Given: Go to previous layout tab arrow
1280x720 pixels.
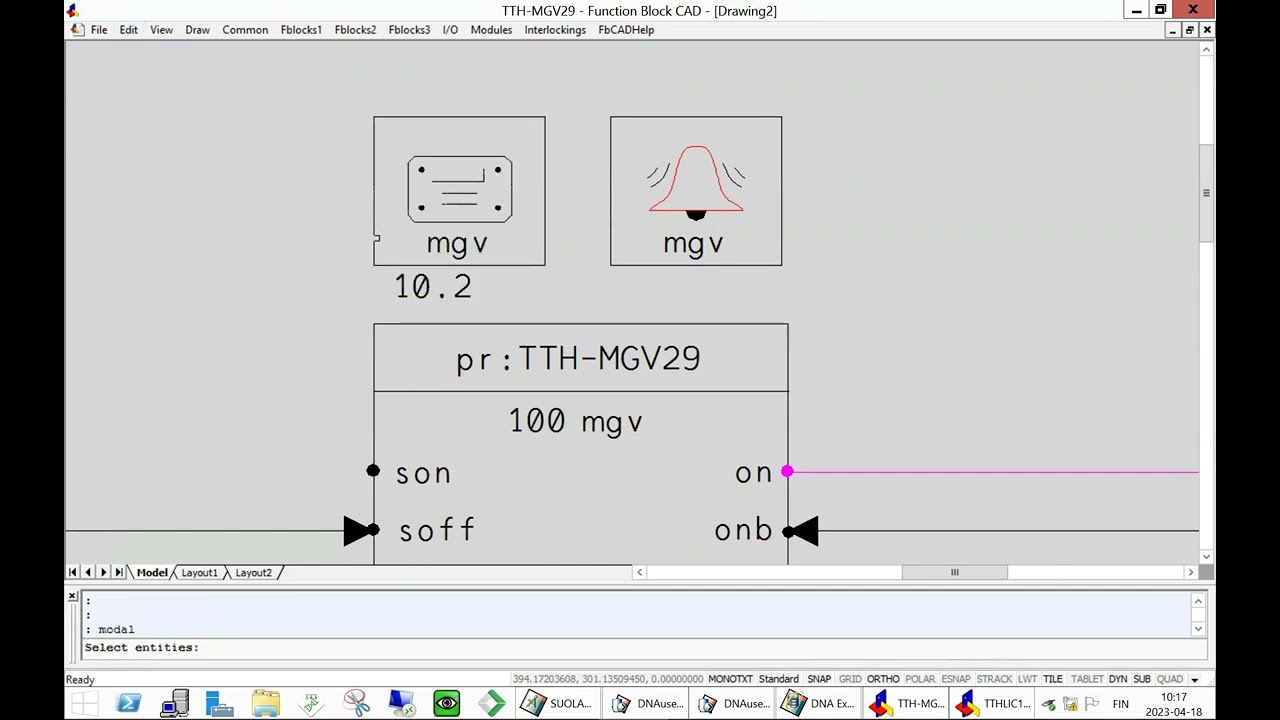Looking at the screenshot, I should 88,573.
